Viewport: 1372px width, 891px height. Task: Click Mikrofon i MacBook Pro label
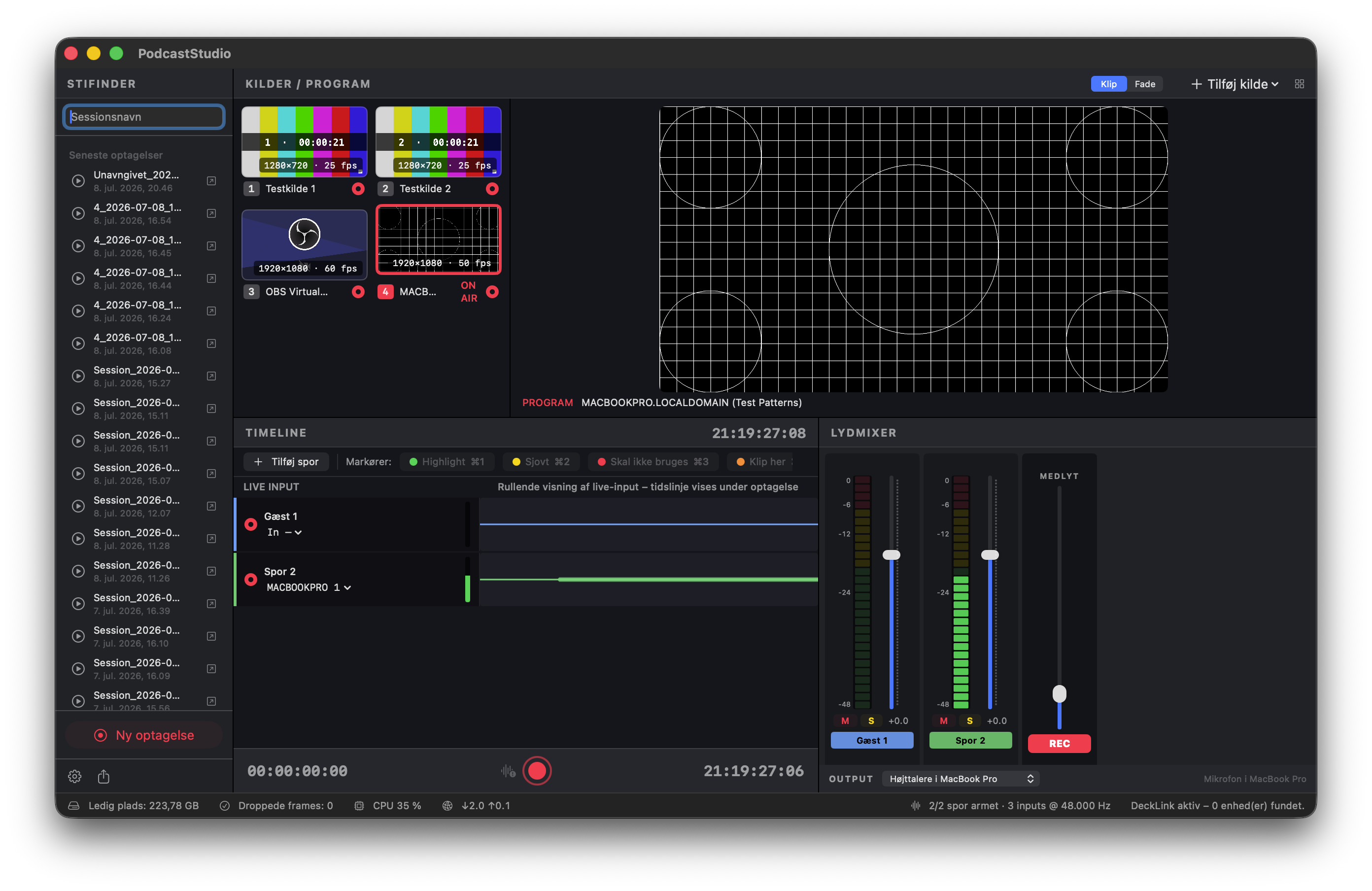click(x=1255, y=779)
